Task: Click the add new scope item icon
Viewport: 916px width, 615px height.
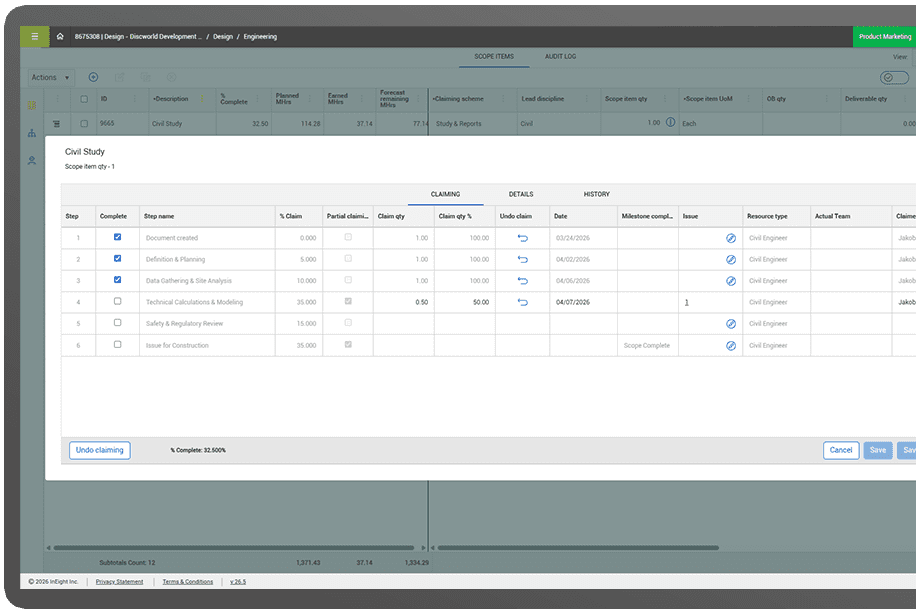Action: coord(92,77)
